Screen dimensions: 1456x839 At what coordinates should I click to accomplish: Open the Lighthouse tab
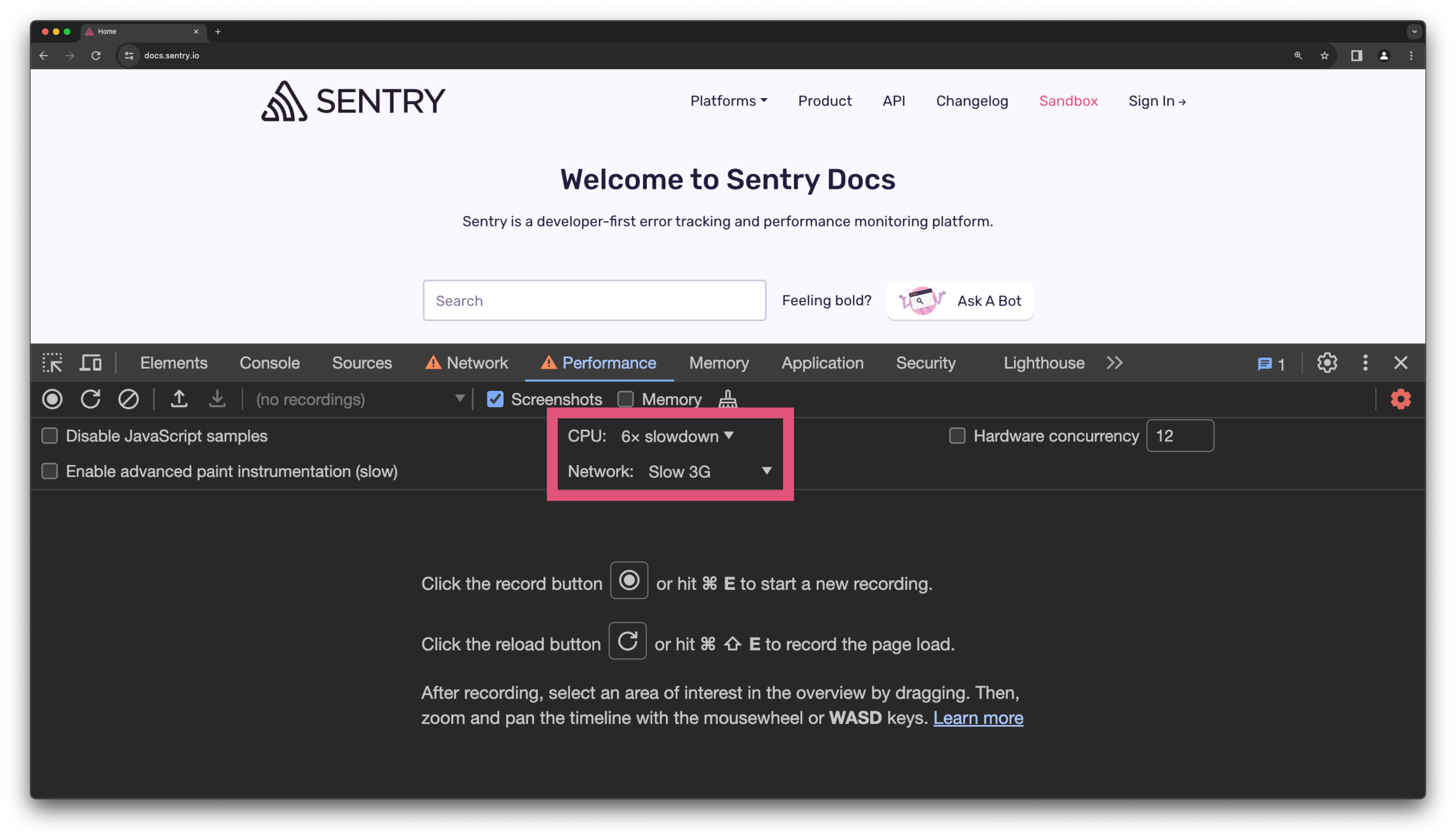point(1043,363)
